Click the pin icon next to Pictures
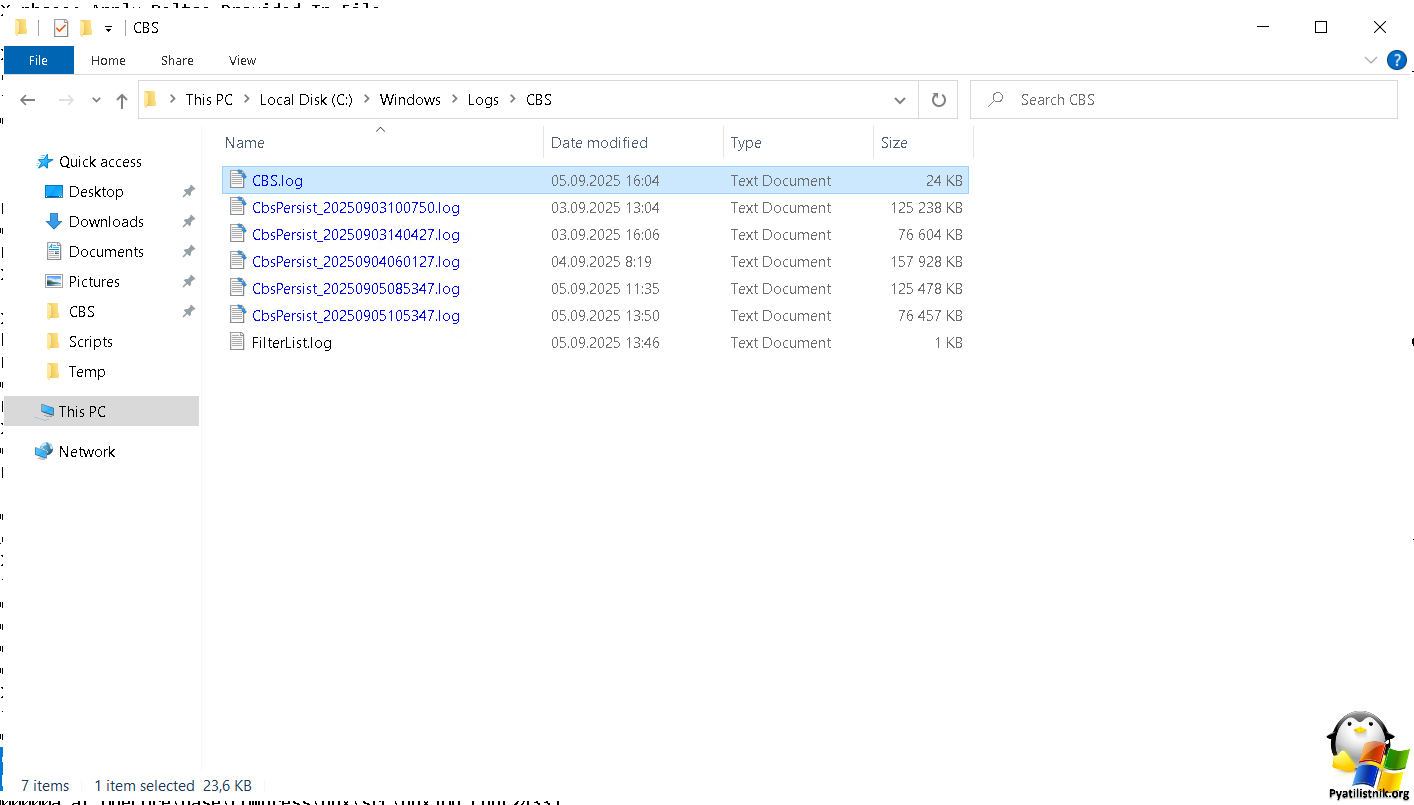The width and height of the screenshot is (1414, 805). pos(188,282)
